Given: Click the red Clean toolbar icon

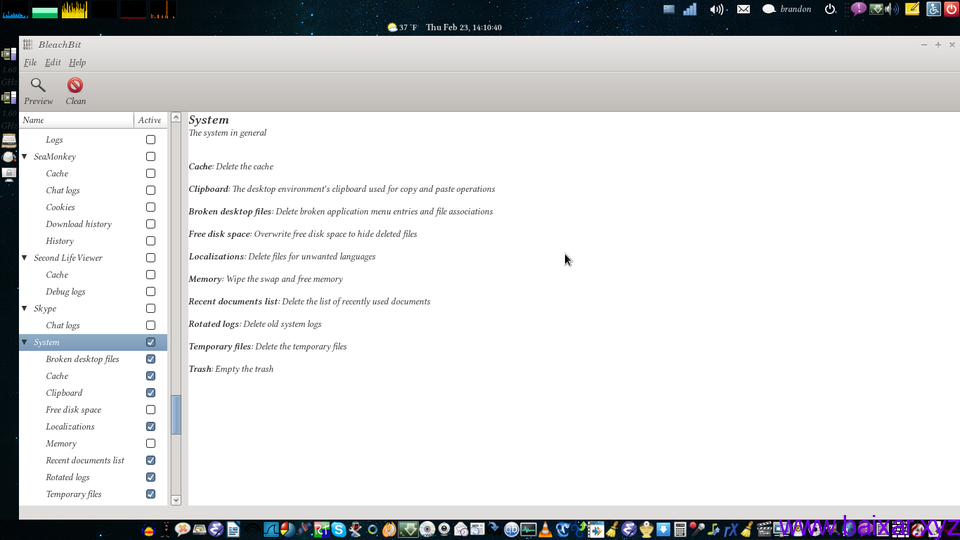Looking at the screenshot, I should coord(75,86).
